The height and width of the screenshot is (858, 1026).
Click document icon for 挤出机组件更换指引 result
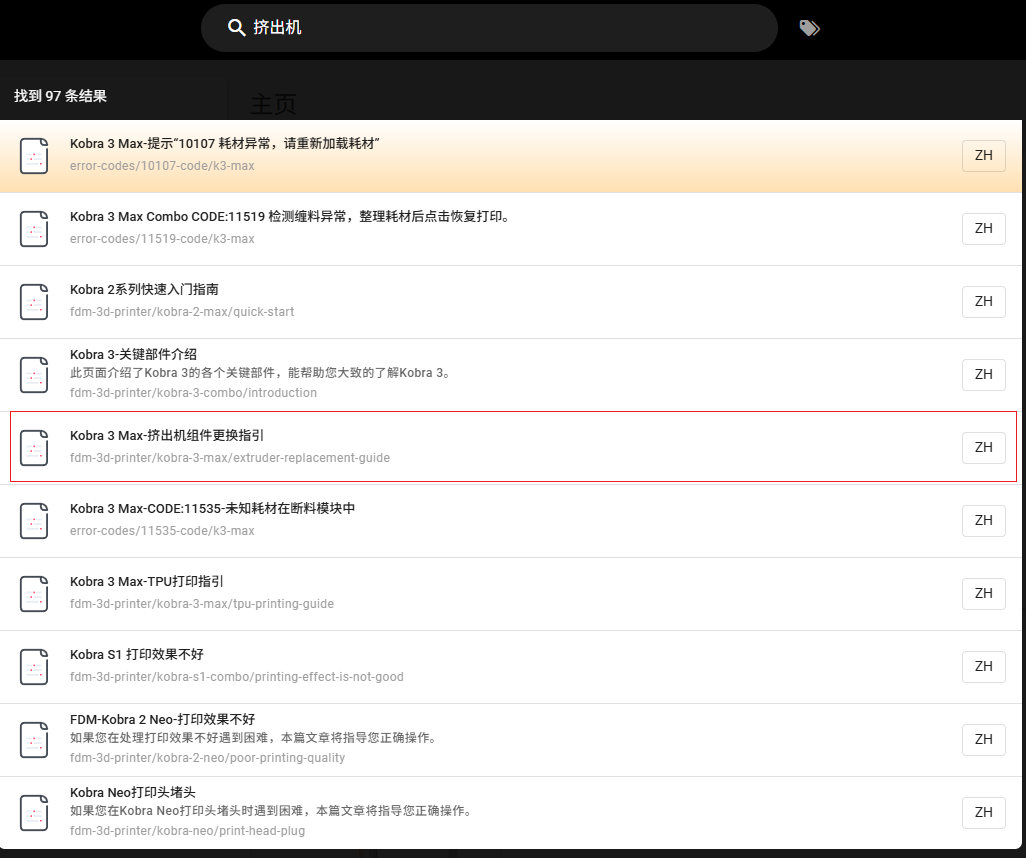tap(34, 448)
